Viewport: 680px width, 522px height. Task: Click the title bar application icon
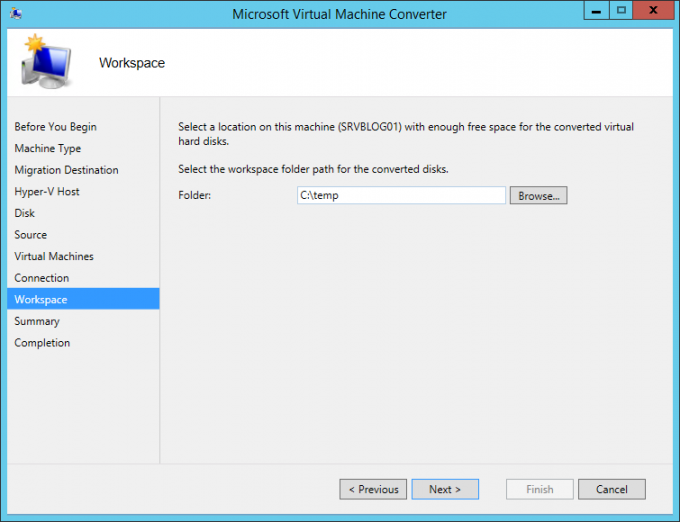[x=17, y=14]
